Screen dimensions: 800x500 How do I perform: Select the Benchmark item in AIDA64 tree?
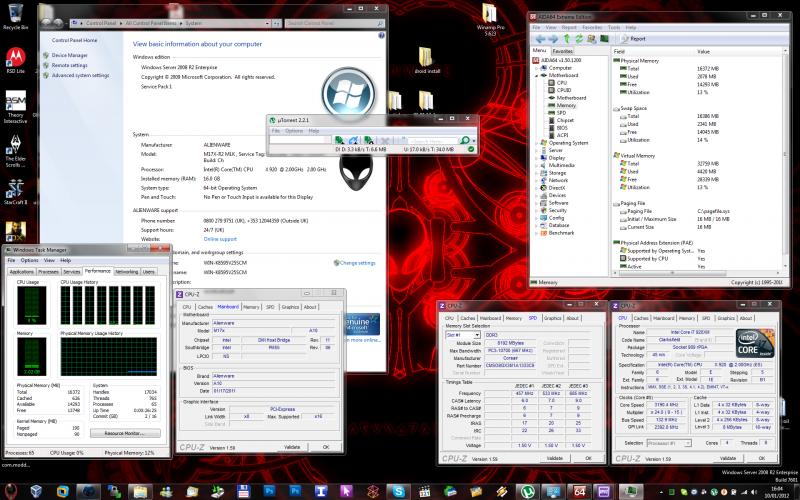561,233
